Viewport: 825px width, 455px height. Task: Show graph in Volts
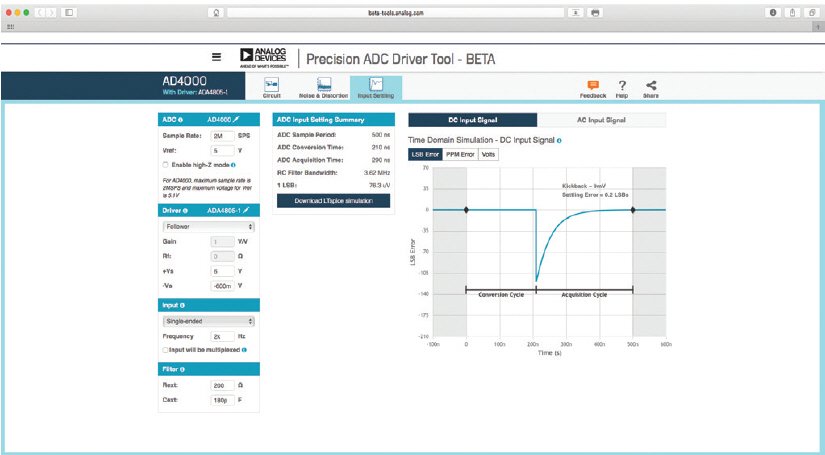(x=487, y=154)
